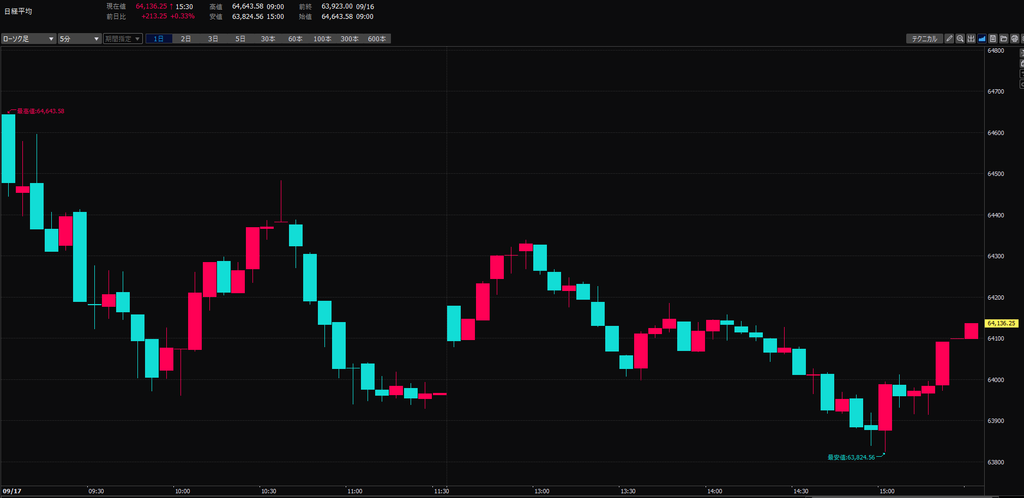The height and width of the screenshot is (498, 1024).
Task: Open the ローソク足 chart type dropdown
Action: tap(29, 39)
